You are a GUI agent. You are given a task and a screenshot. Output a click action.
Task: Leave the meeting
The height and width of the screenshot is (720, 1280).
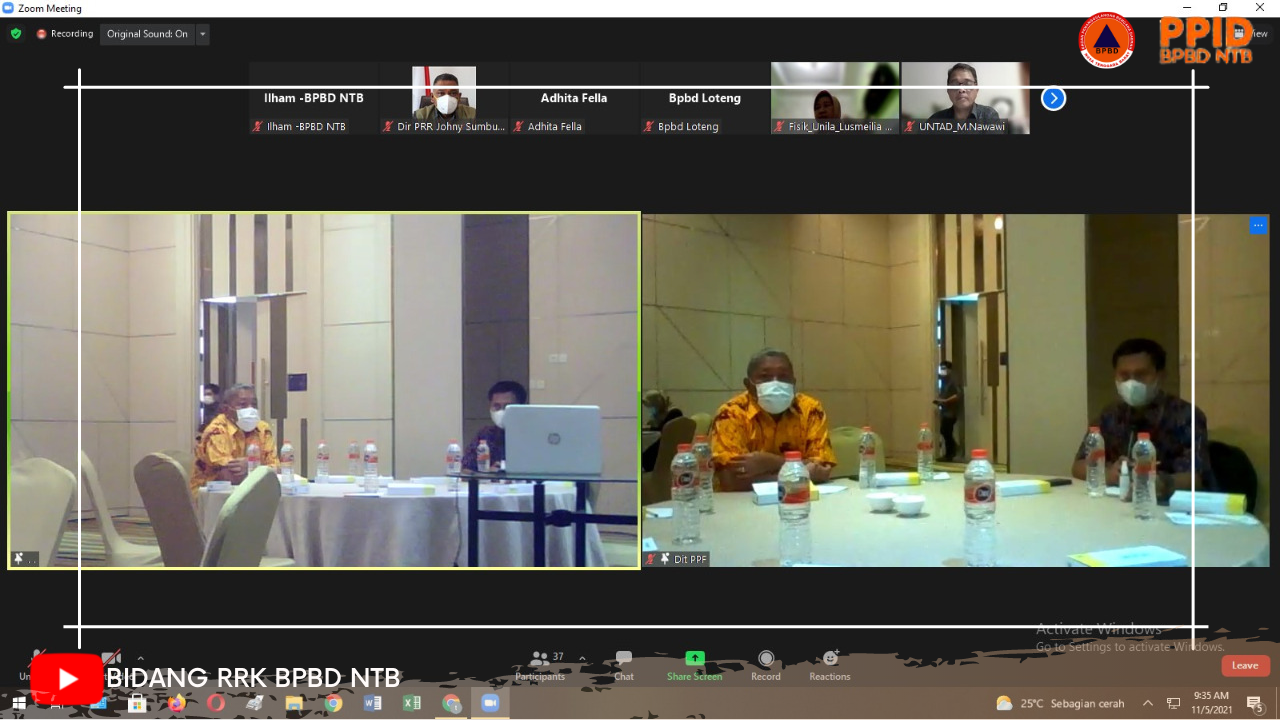[1245, 666]
